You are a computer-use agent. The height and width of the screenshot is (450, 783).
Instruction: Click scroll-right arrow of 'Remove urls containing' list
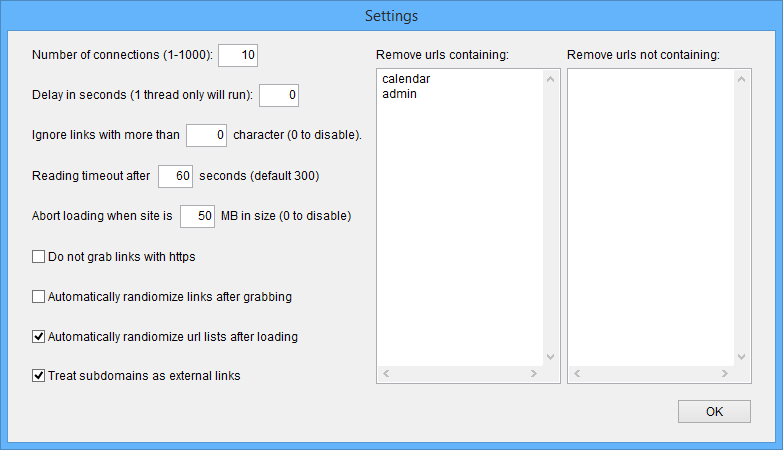click(534, 375)
